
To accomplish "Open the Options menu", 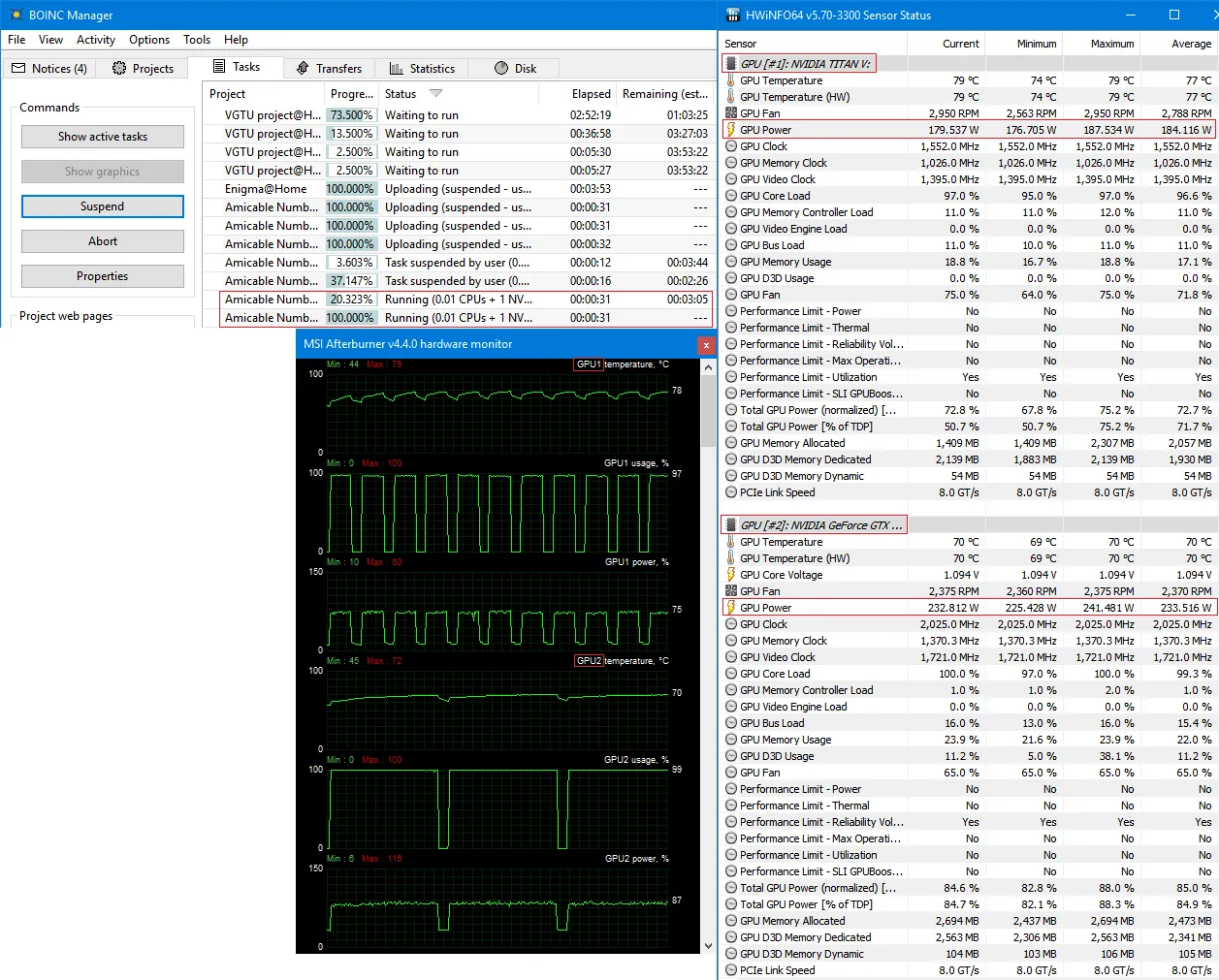I will 149,40.
